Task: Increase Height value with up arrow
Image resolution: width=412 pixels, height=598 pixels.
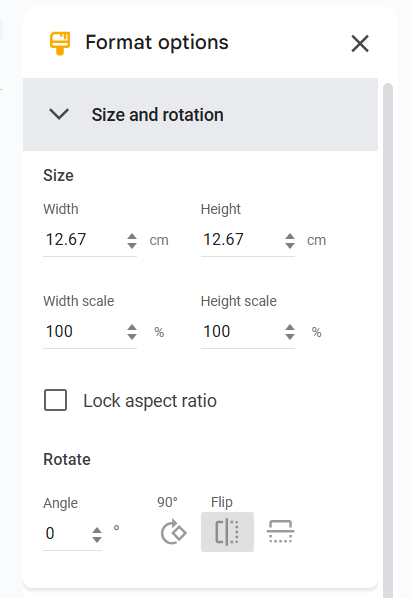Action: (x=290, y=236)
